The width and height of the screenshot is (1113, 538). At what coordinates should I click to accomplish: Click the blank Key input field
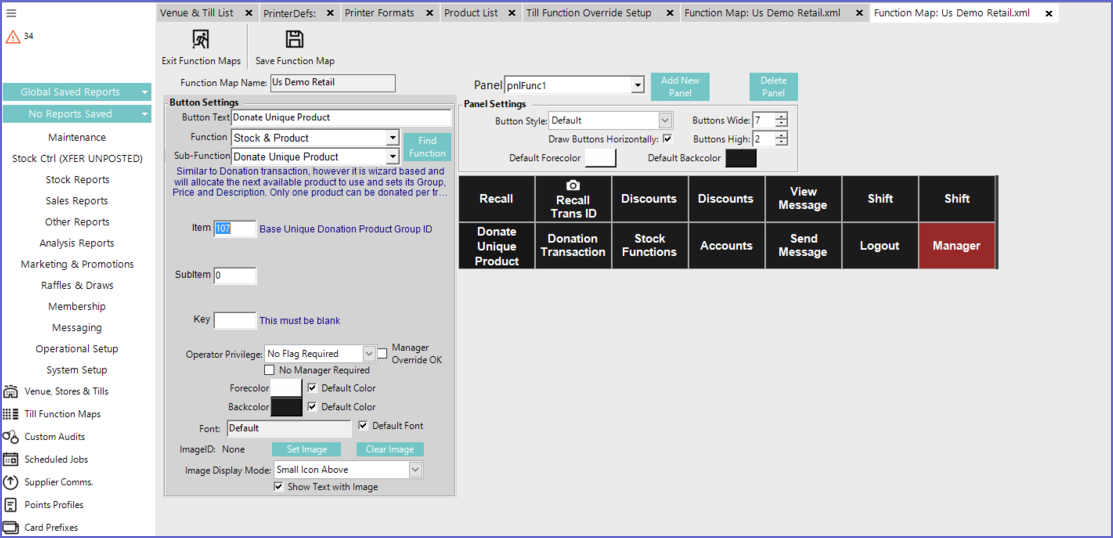coord(235,321)
